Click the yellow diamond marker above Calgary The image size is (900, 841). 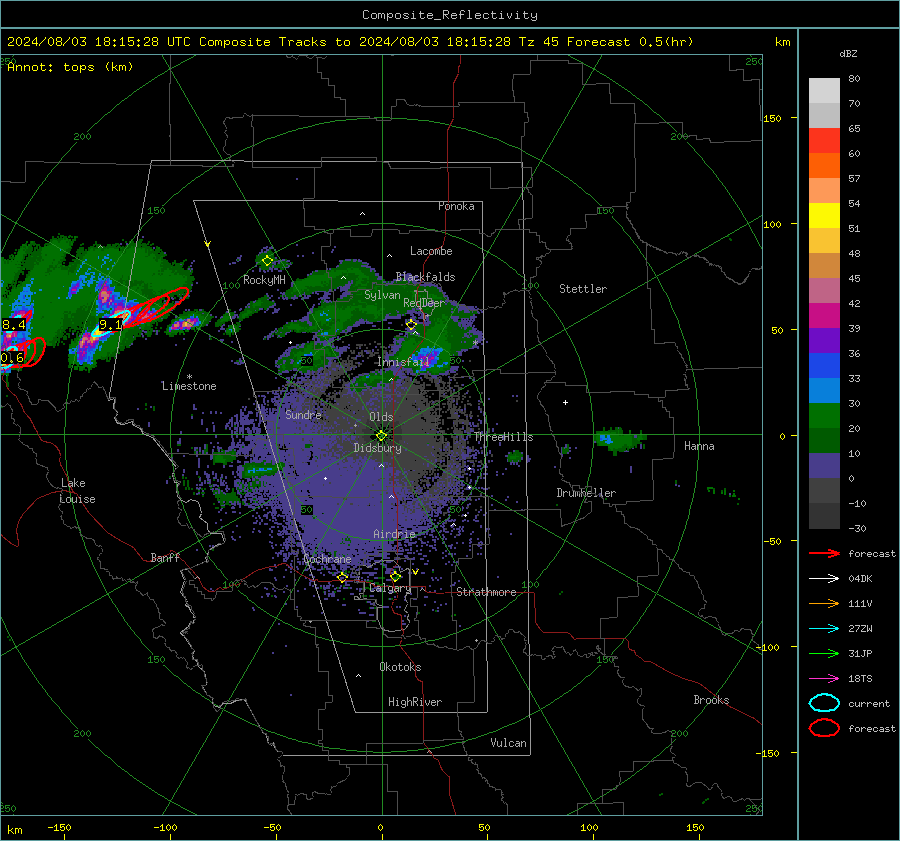click(x=395, y=576)
